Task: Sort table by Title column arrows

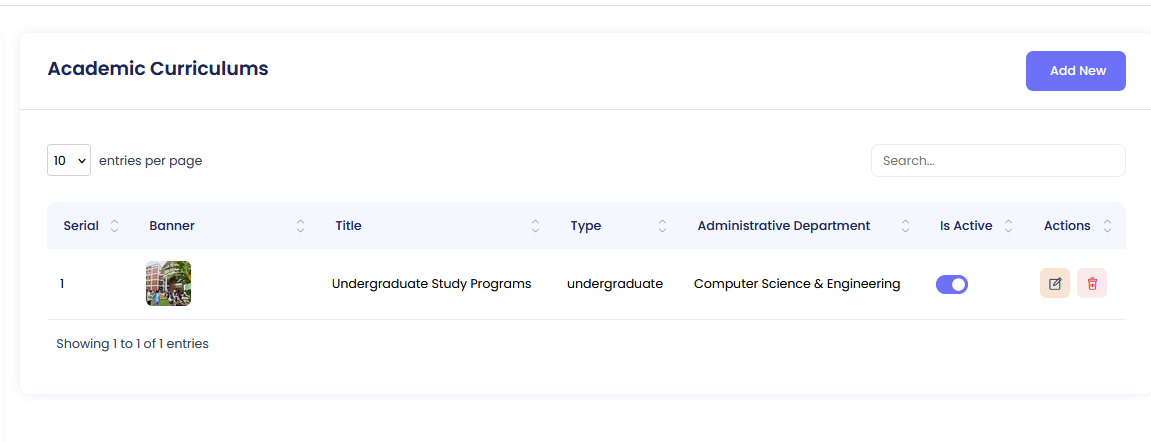Action: tap(535, 226)
